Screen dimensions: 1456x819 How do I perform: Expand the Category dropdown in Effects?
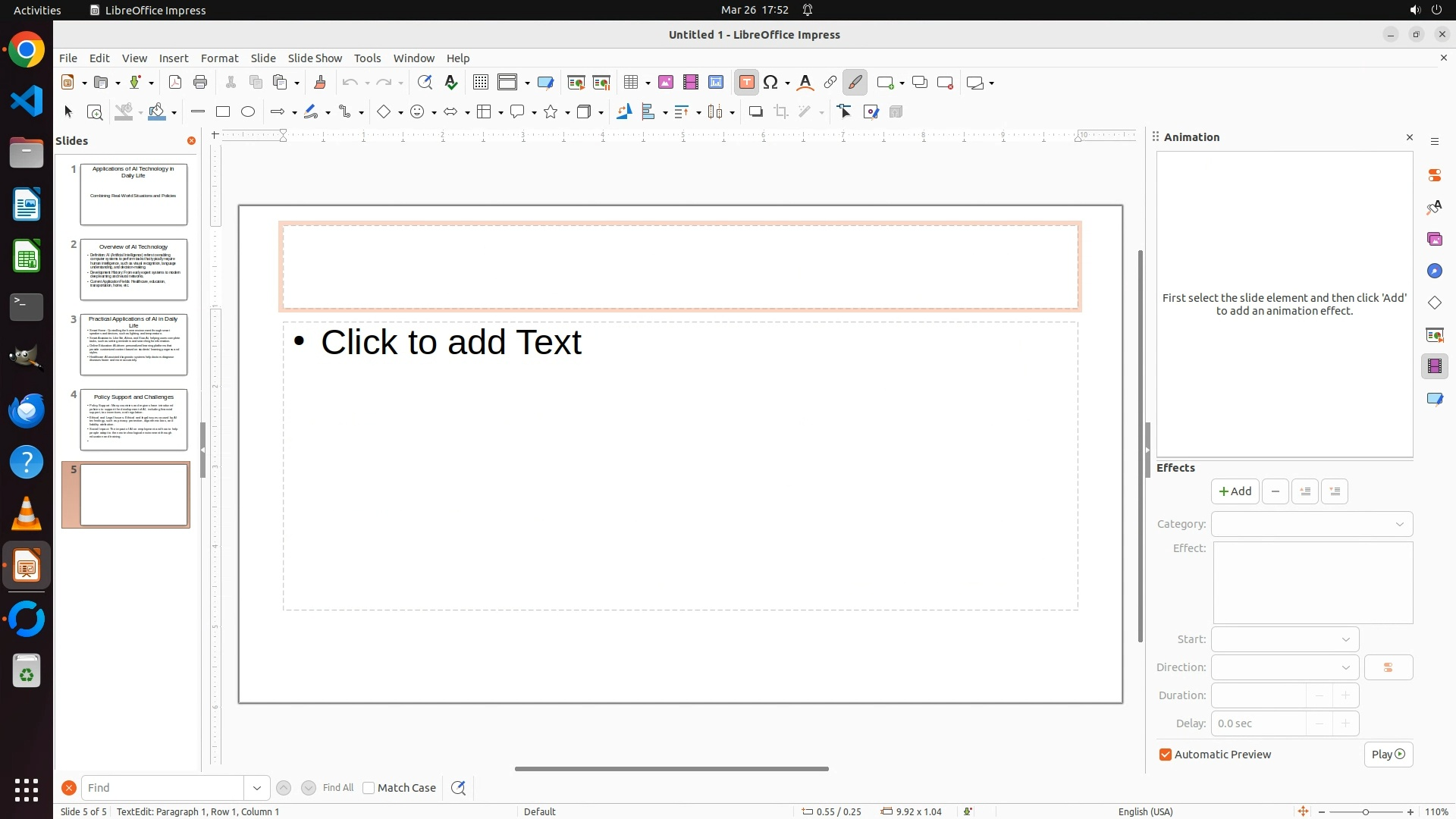[1312, 524]
